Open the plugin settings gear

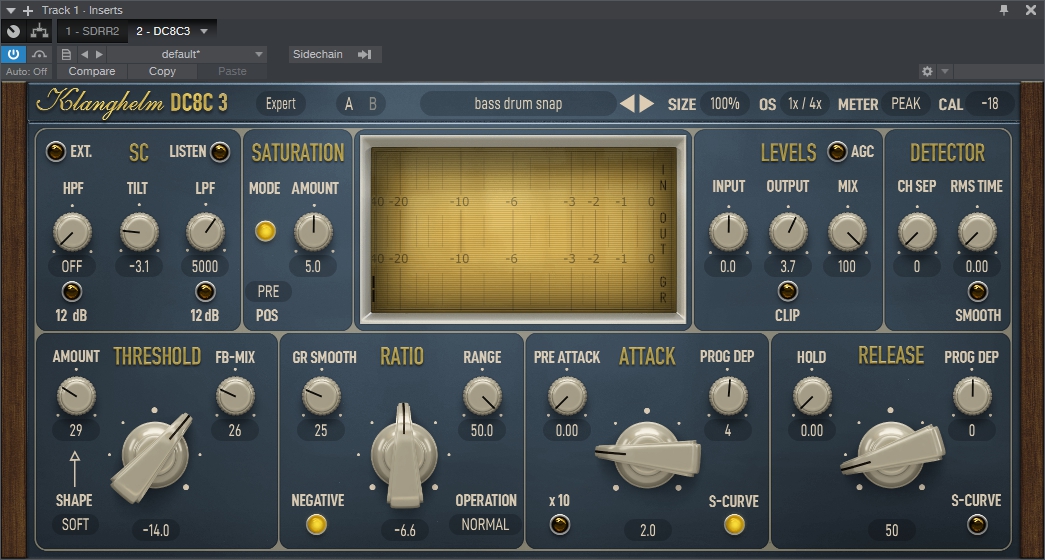(927, 71)
